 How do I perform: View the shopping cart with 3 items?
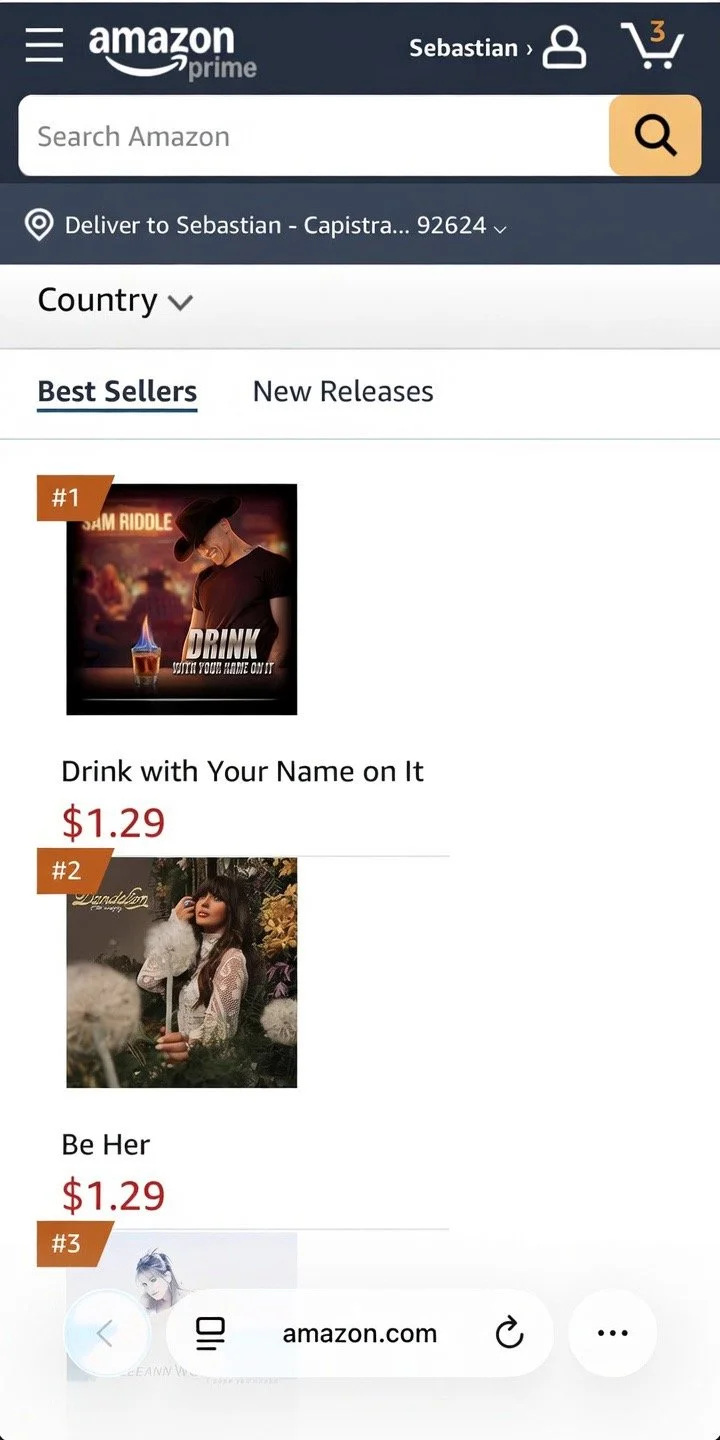tap(653, 45)
